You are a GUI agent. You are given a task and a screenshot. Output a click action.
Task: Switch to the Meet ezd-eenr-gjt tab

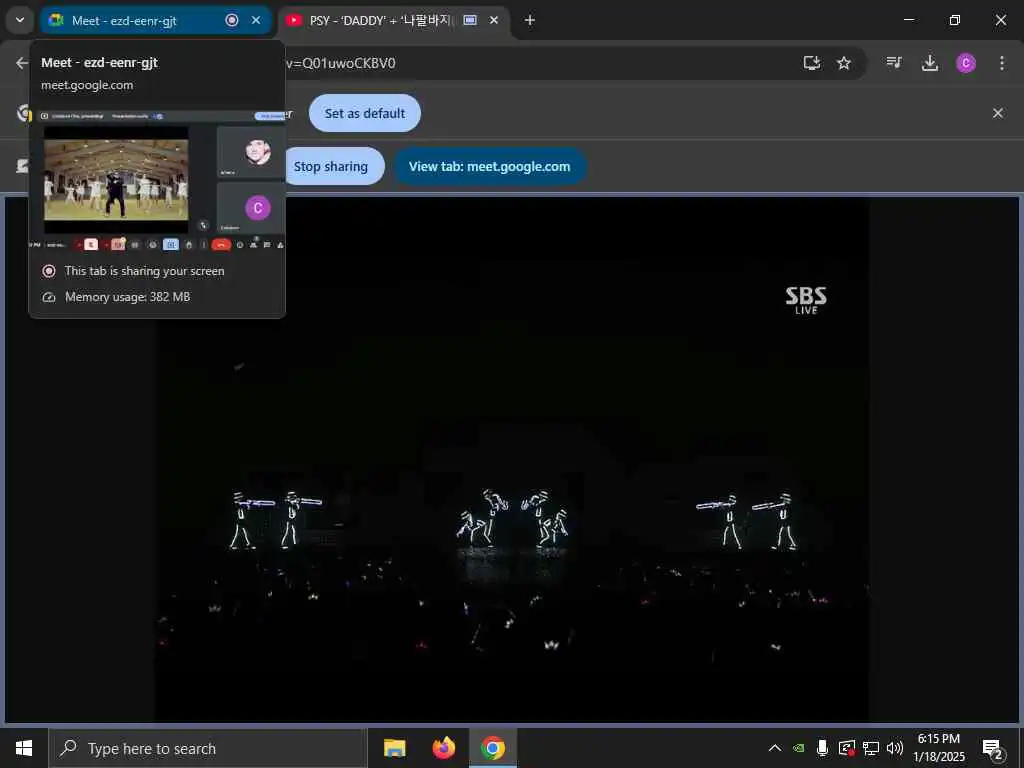(x=155, y=20)
